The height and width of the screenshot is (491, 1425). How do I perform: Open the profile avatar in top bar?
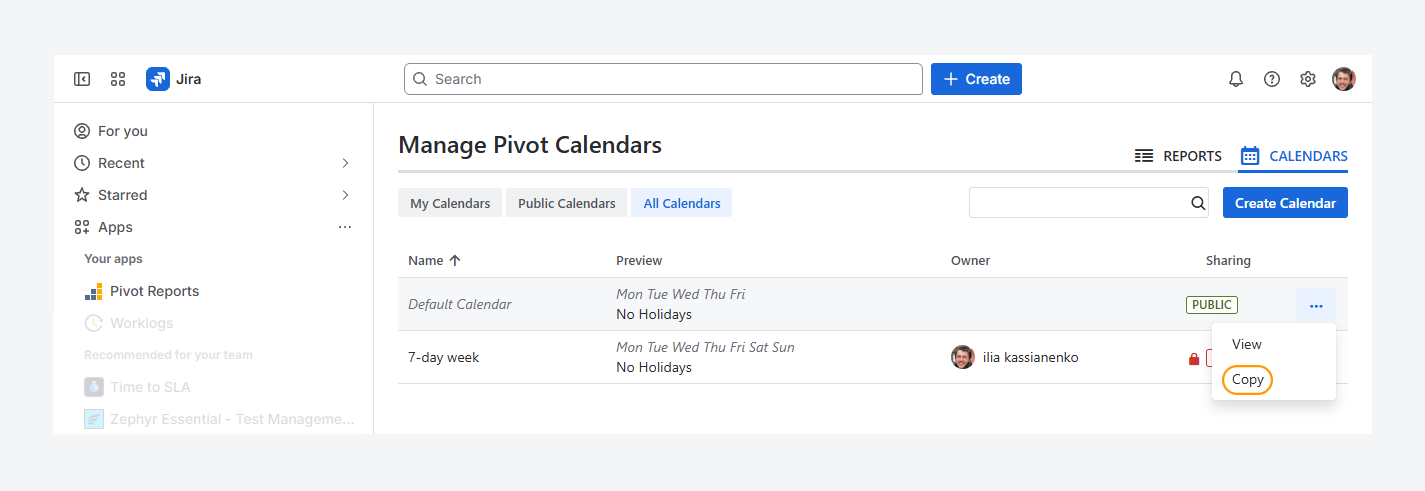[x=1344, y=79]
